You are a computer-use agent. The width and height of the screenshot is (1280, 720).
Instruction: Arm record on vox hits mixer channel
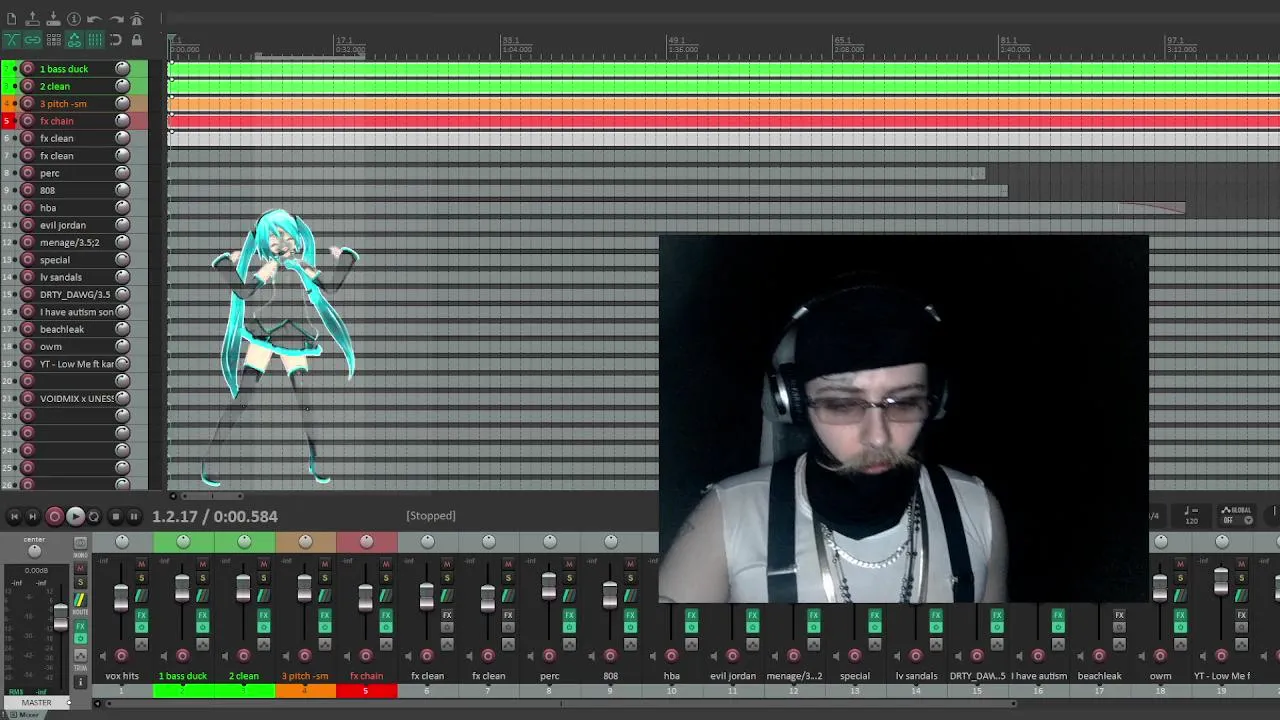[121, 656]
